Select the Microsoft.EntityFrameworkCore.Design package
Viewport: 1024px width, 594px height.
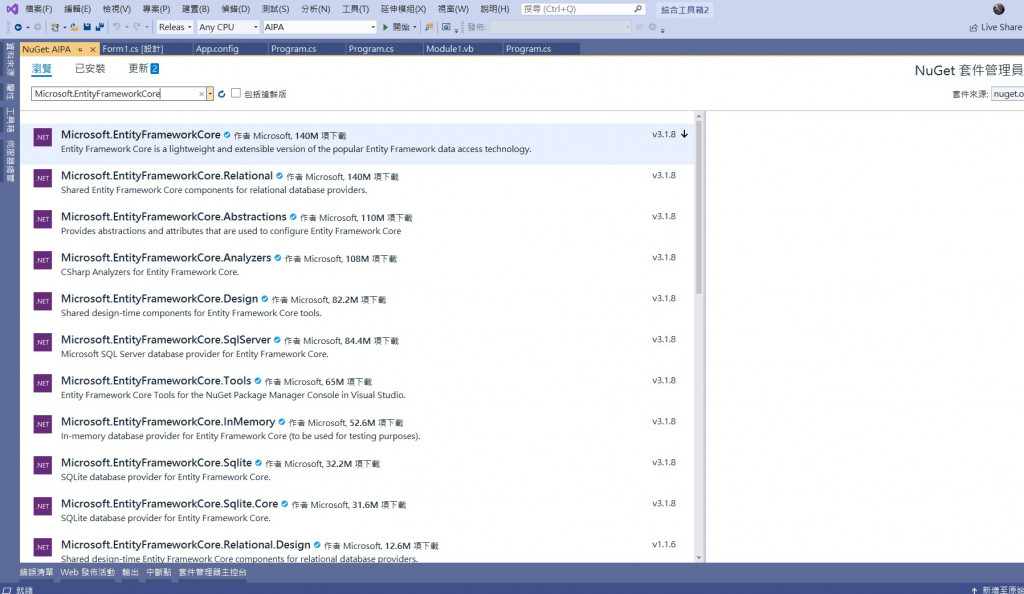coord(358,305)
